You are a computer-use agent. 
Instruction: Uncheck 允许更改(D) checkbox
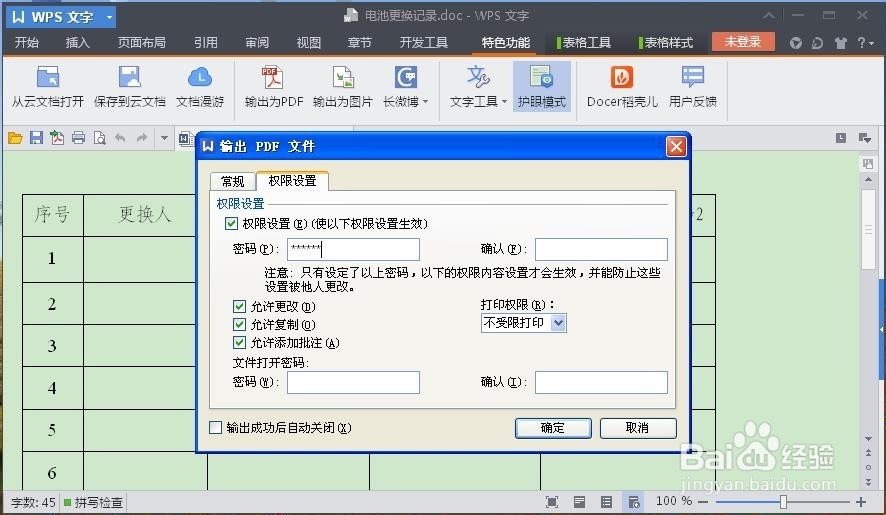[x=239, y=306]
